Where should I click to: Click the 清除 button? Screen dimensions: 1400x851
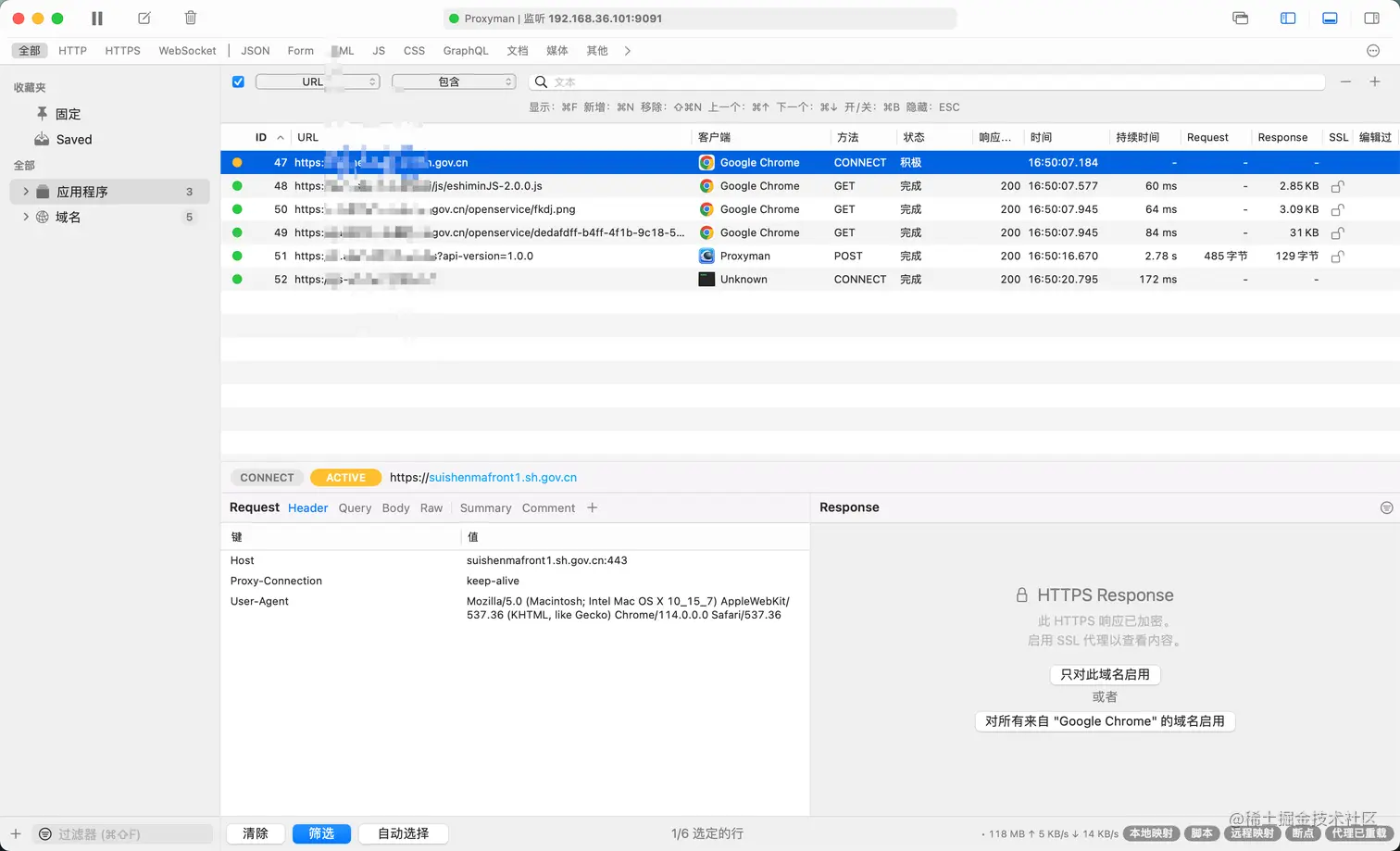click(x=256, y=833)
